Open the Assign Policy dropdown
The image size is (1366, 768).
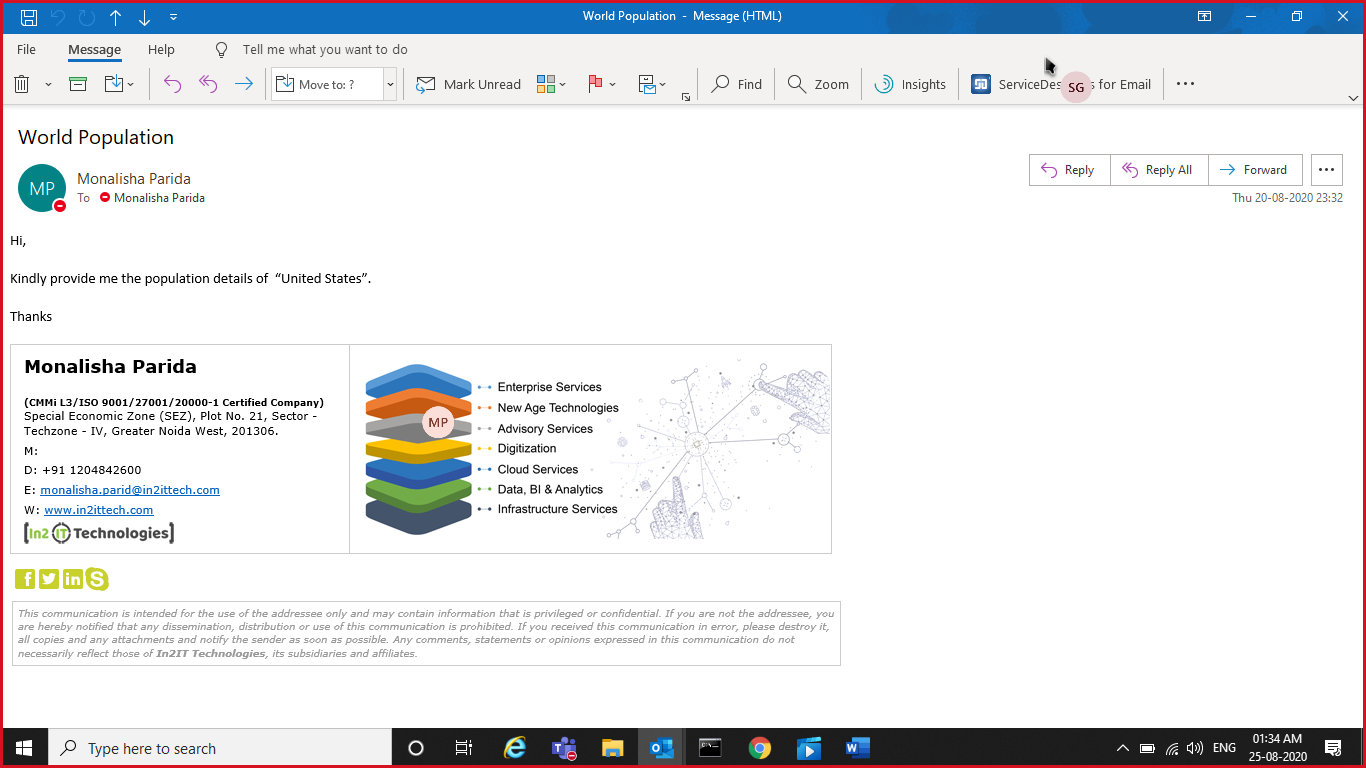click(652, 84)
